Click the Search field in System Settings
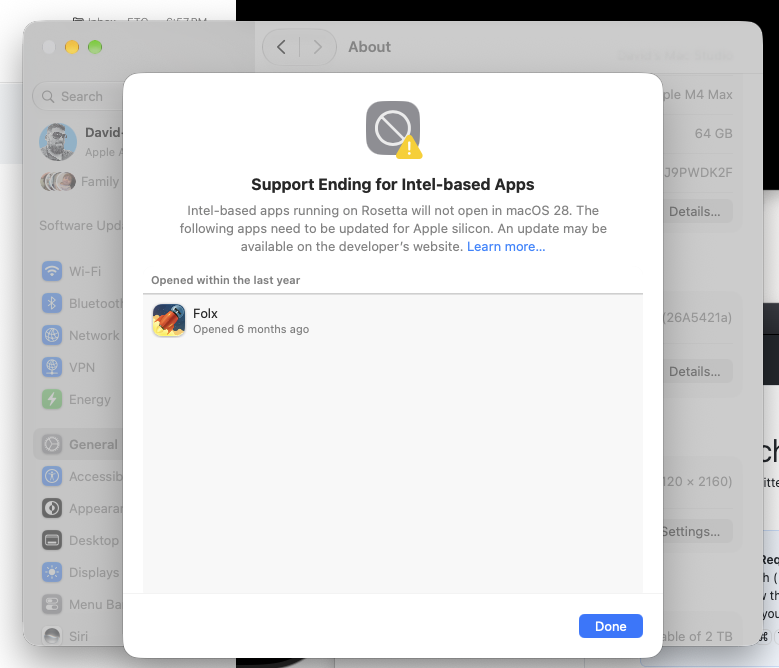This screenshot has width=779, height=668. click(x=78, y=96)
